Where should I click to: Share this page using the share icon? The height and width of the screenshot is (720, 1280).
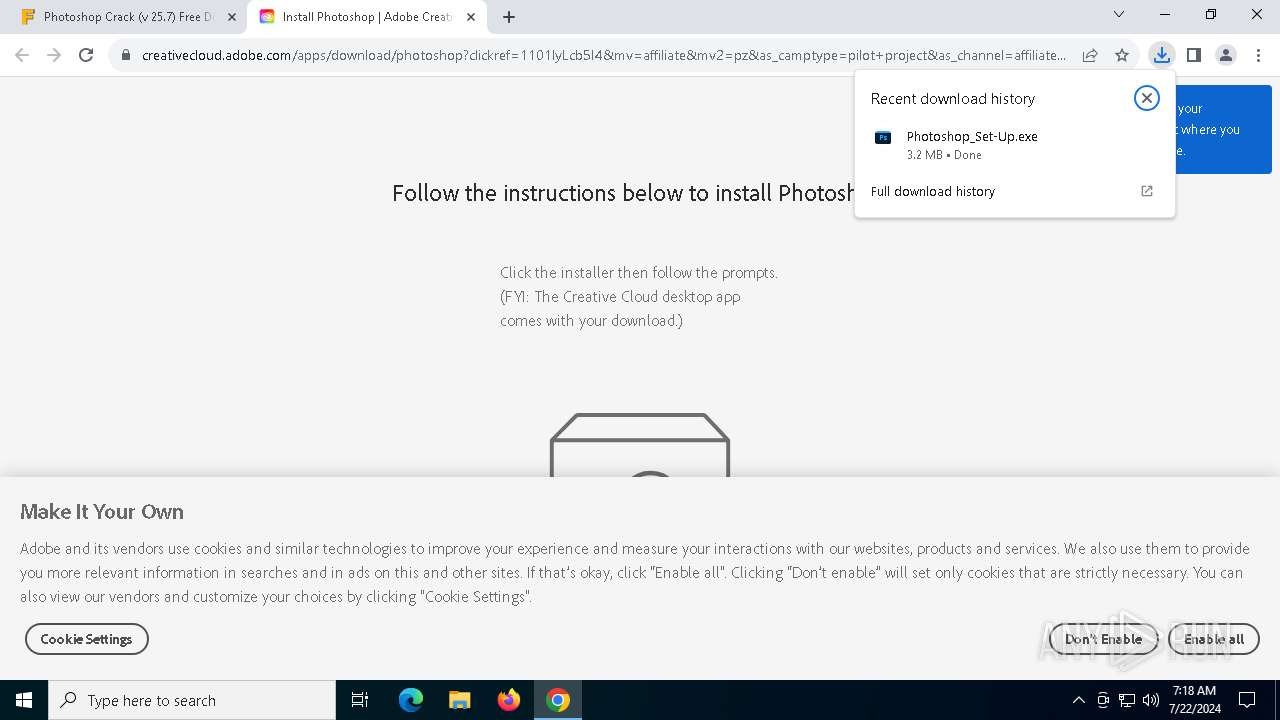point(1090,55)
